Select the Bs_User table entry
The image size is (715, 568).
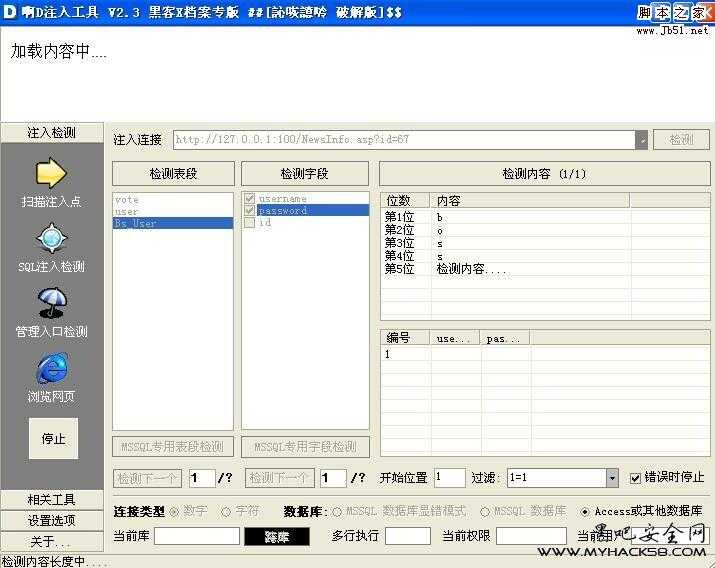pos(173,223)
